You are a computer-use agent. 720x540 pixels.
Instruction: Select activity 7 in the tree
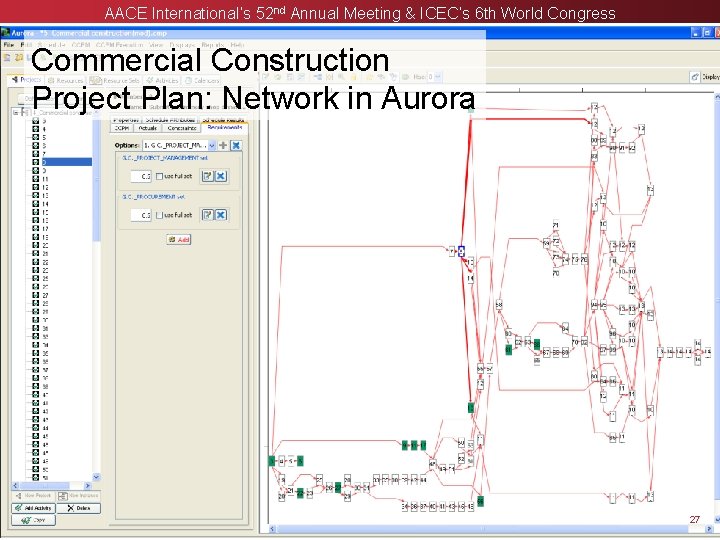coord(44,154)
